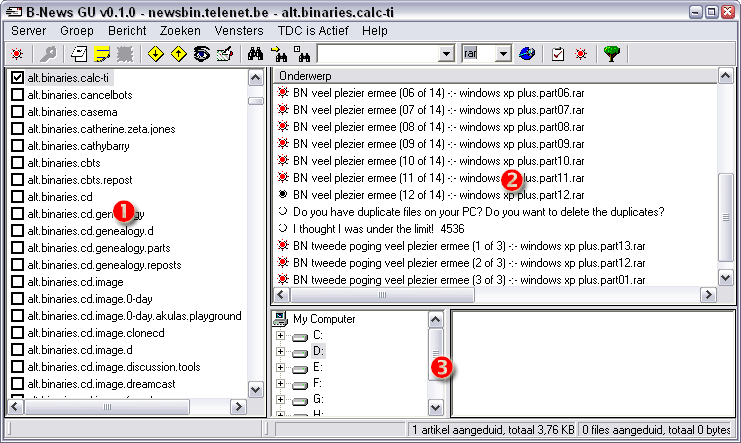Check the alt.binaries.cancelbots group checkbox

click(x=17, y=95)
